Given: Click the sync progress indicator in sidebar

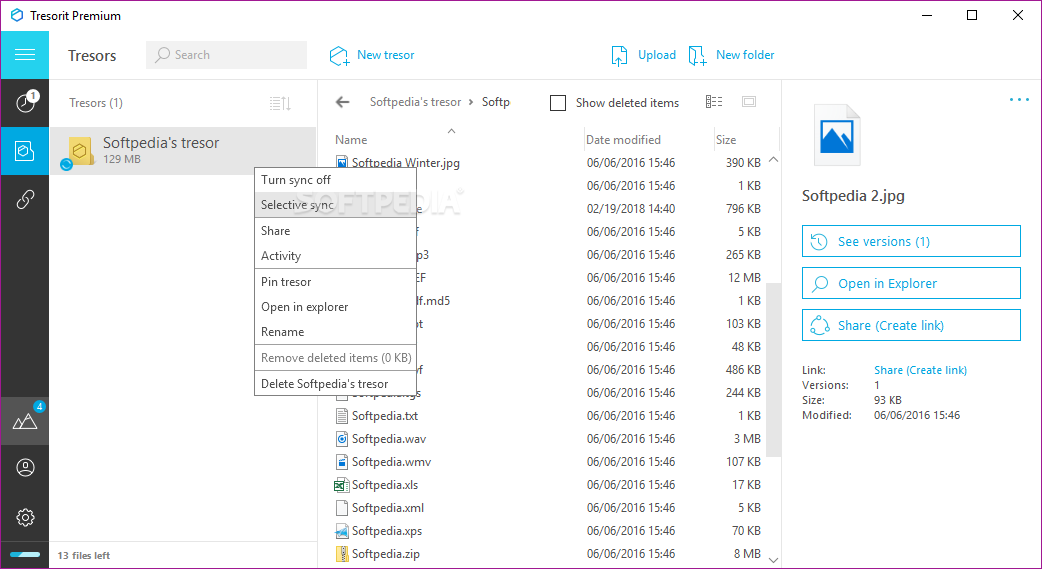Looking at the screenshot, I should pyautogui.click(x=25, y=554).
